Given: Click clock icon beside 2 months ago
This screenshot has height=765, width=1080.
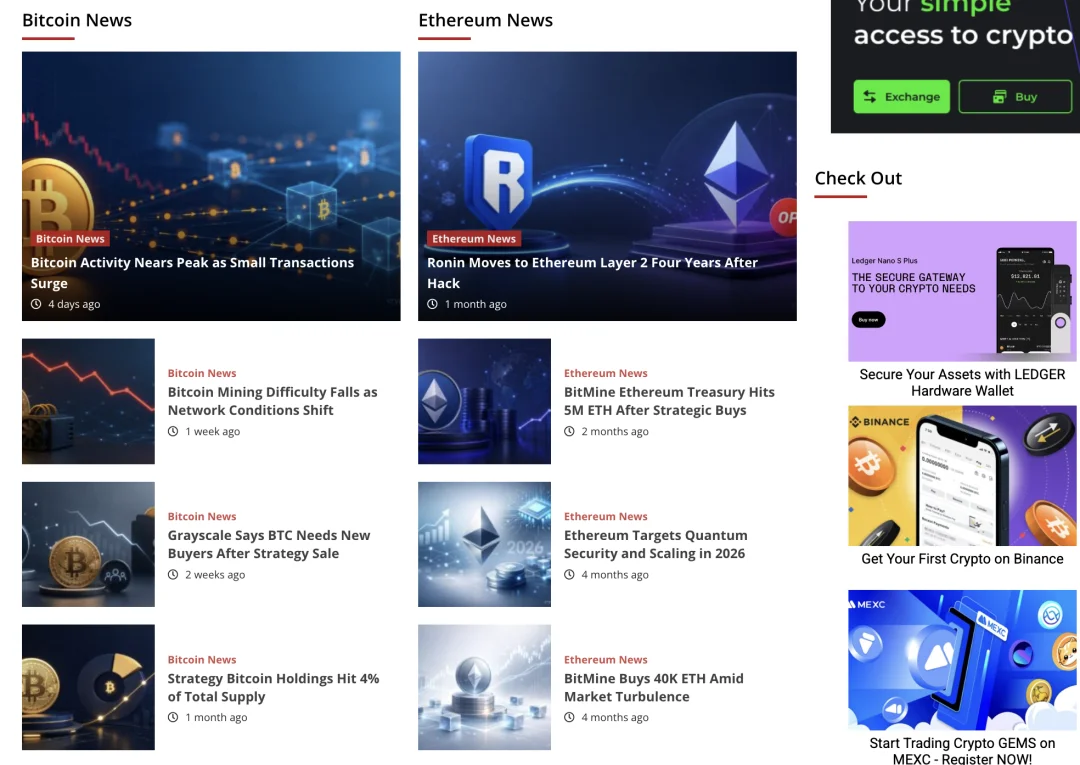Looking at the screenshot, I should (569, 431).
